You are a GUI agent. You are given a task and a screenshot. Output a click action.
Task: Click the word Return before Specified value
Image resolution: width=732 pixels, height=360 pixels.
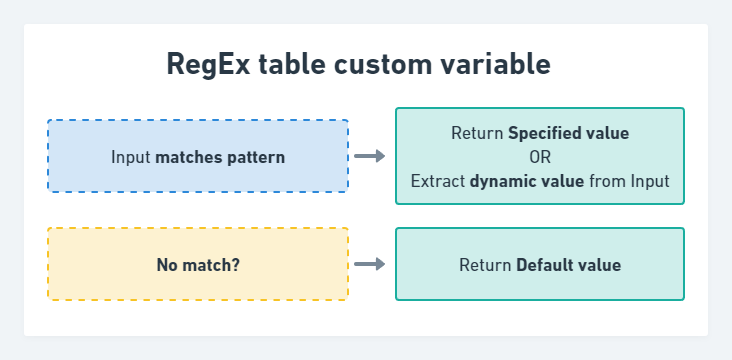point(477,134)
